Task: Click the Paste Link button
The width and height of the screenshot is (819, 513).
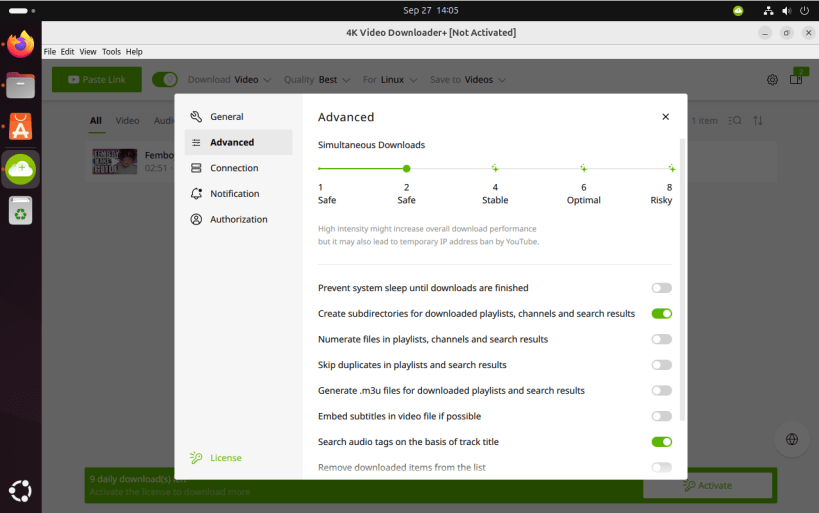Action: point(97,79)
